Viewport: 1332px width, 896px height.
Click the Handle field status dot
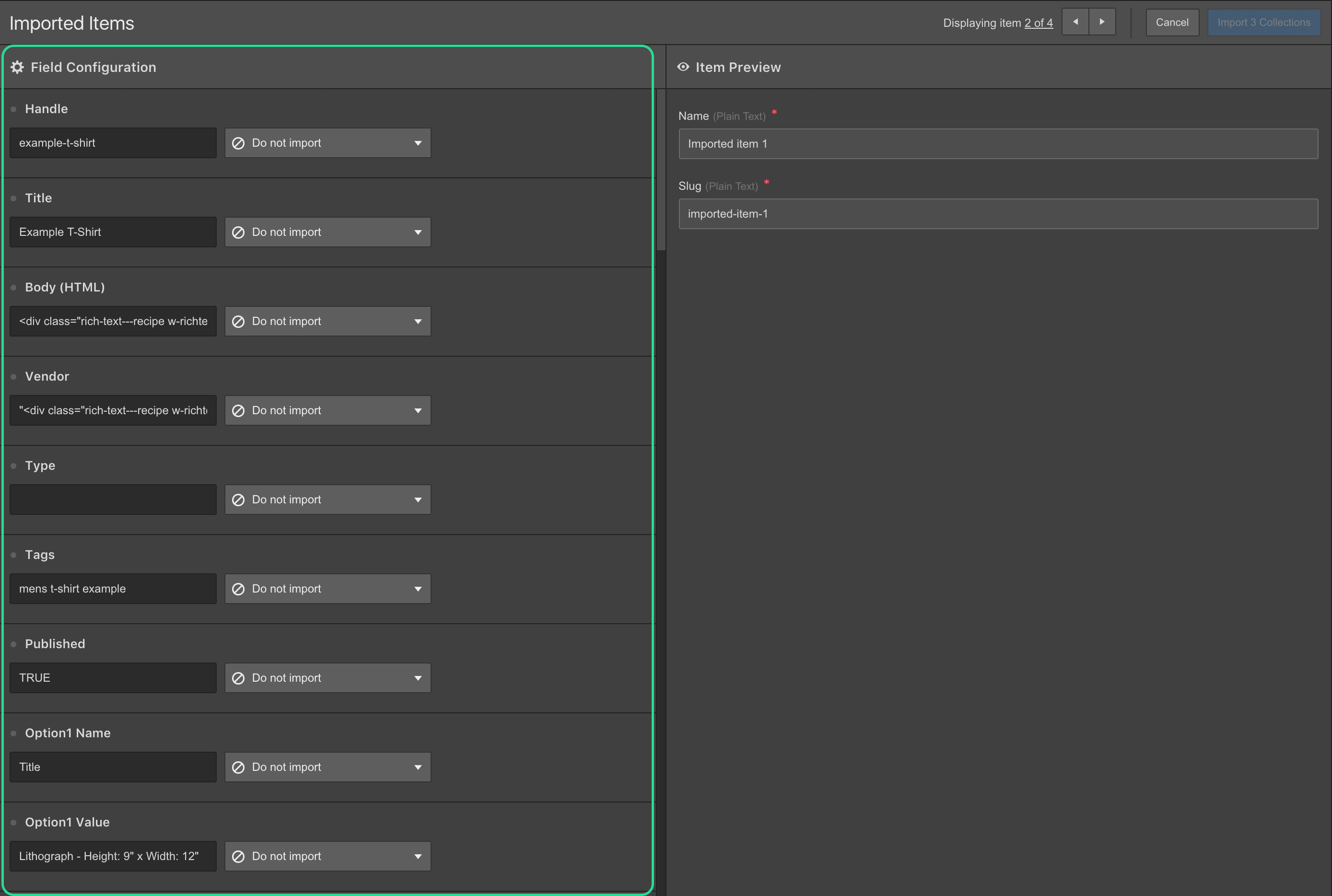[14, 109]
